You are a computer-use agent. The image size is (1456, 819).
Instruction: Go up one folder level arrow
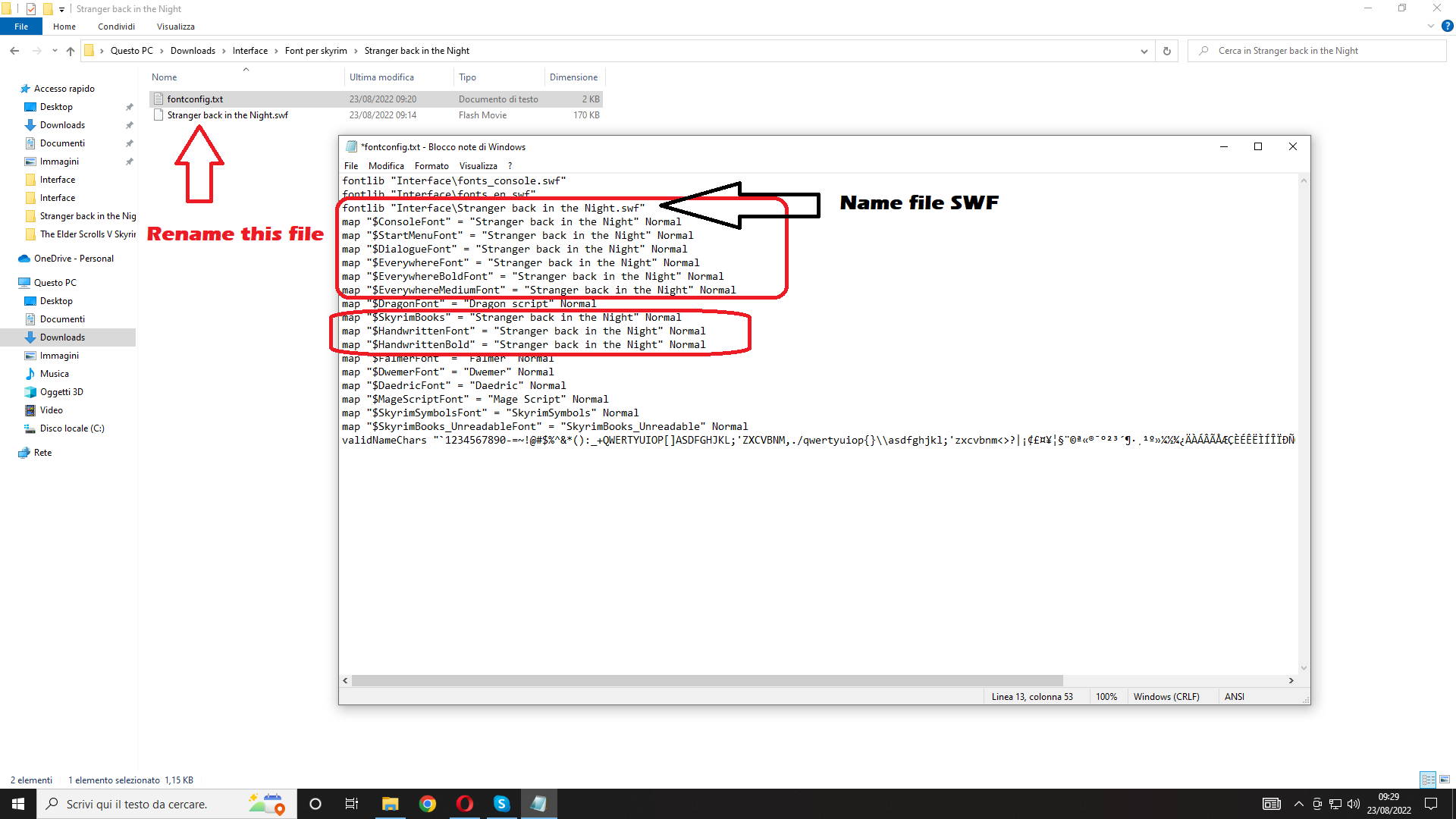(x=71, y=51)
